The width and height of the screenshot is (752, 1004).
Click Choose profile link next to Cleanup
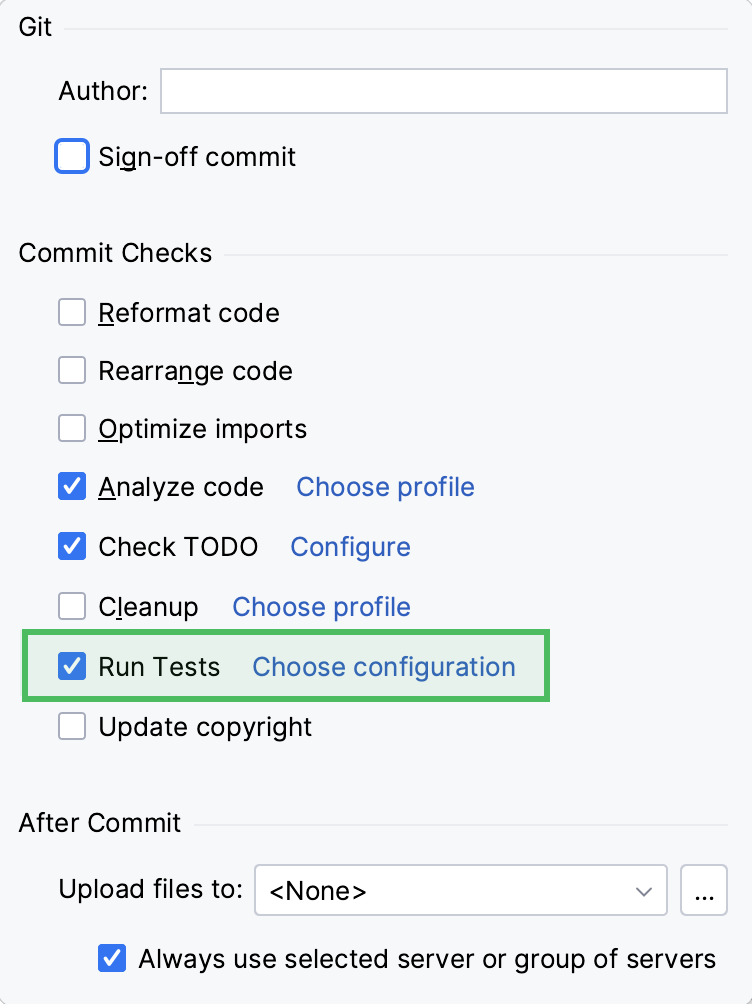(x=321, y=607)
